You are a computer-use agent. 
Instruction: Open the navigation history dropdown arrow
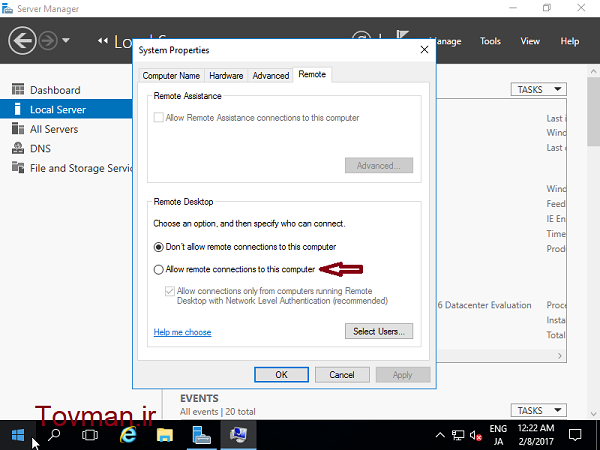pos(66,40)
